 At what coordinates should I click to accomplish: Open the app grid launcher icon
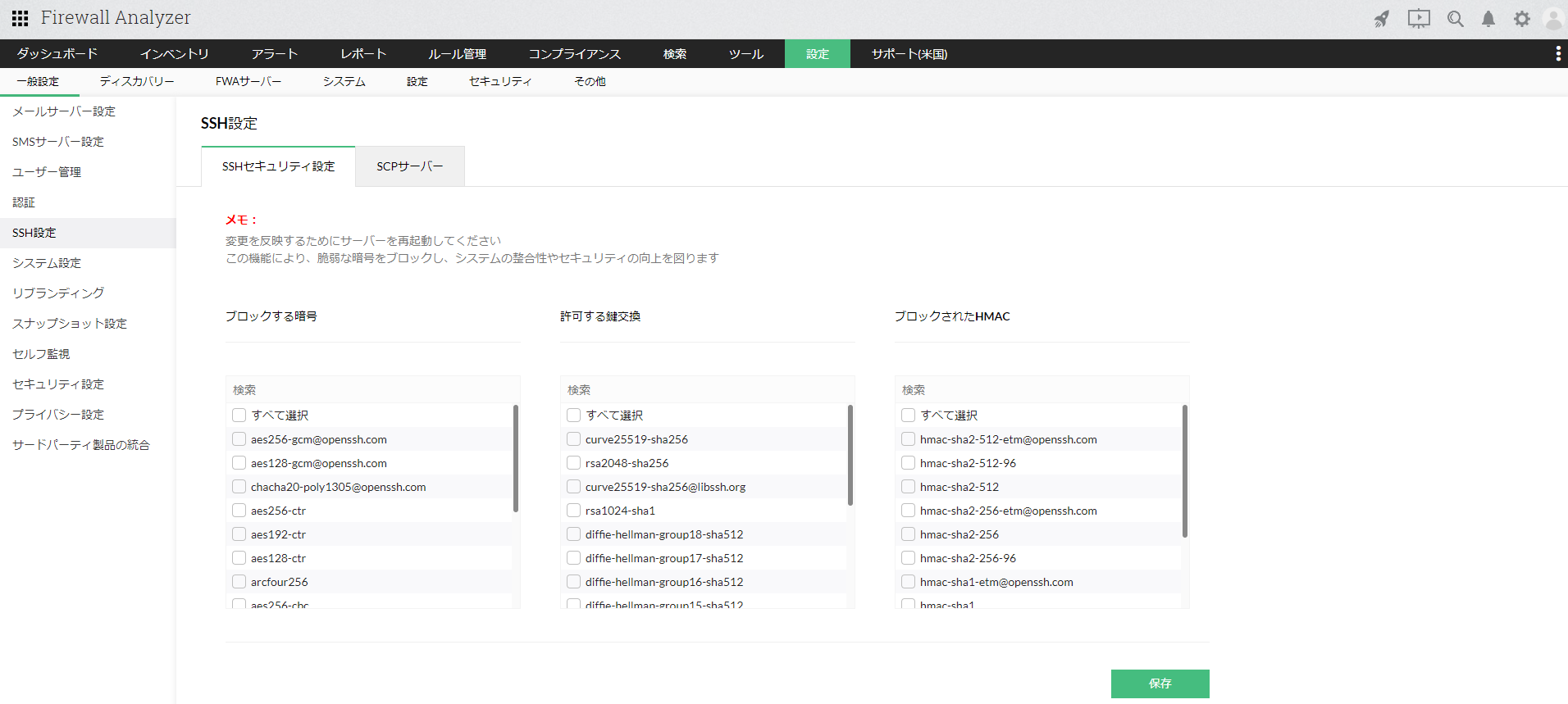click(x=20, y=18)
